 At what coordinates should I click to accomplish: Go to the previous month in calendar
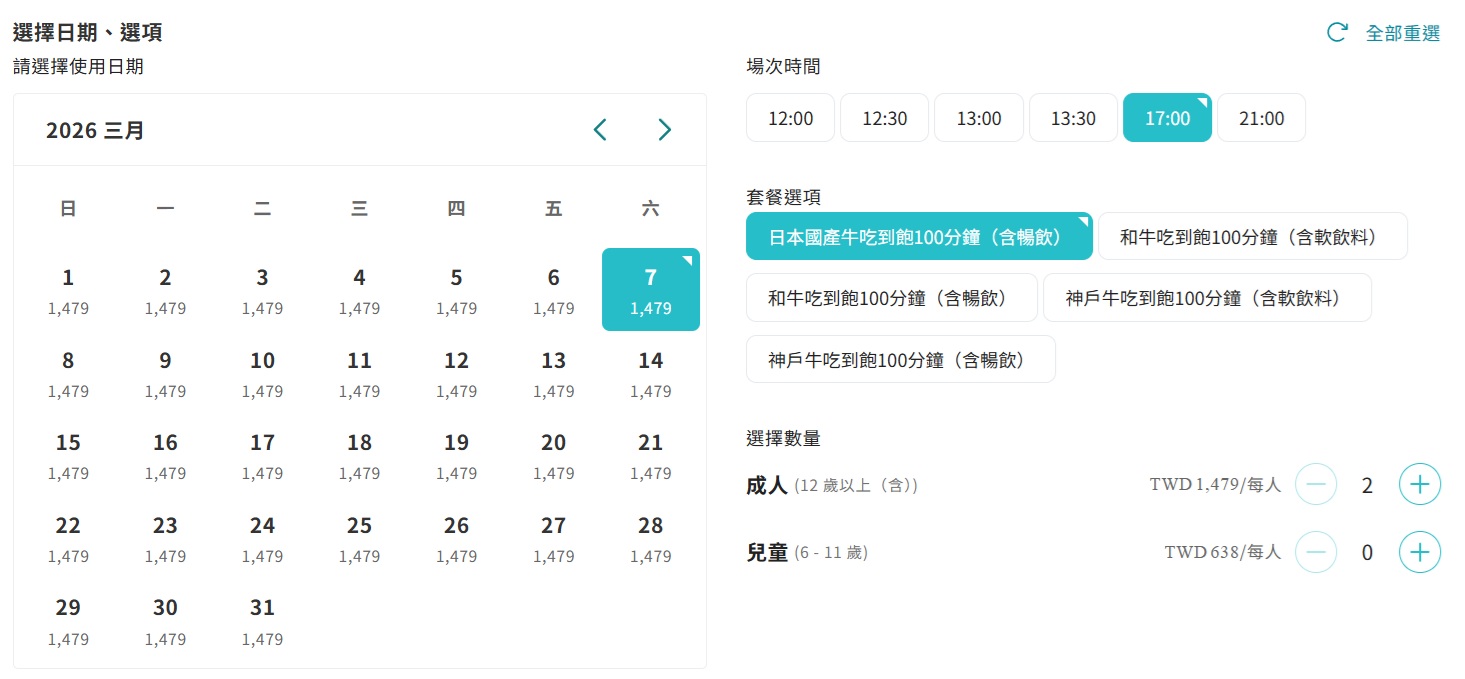click(600, 130)
